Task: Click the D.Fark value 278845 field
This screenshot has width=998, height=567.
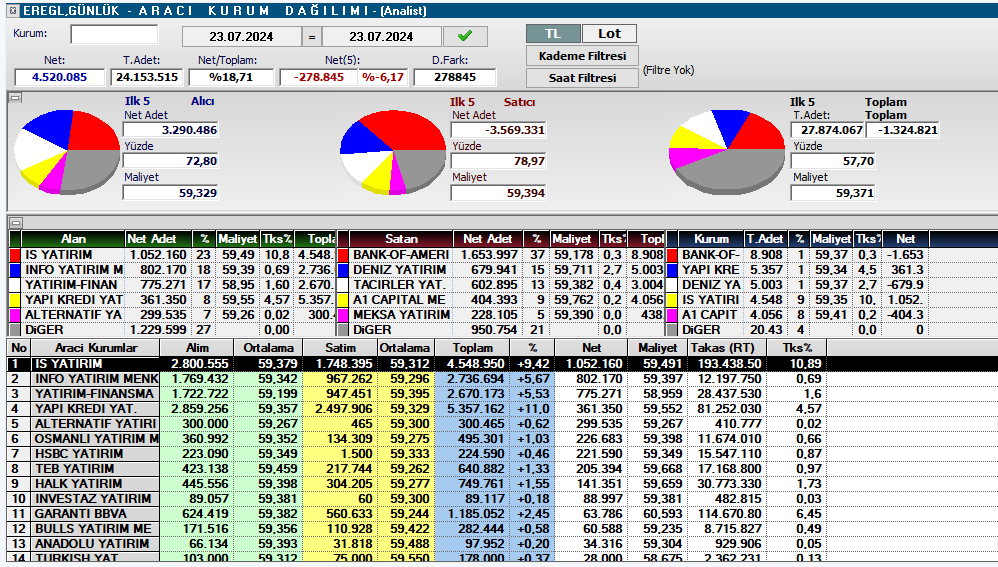Action: (x=454, y=77)
